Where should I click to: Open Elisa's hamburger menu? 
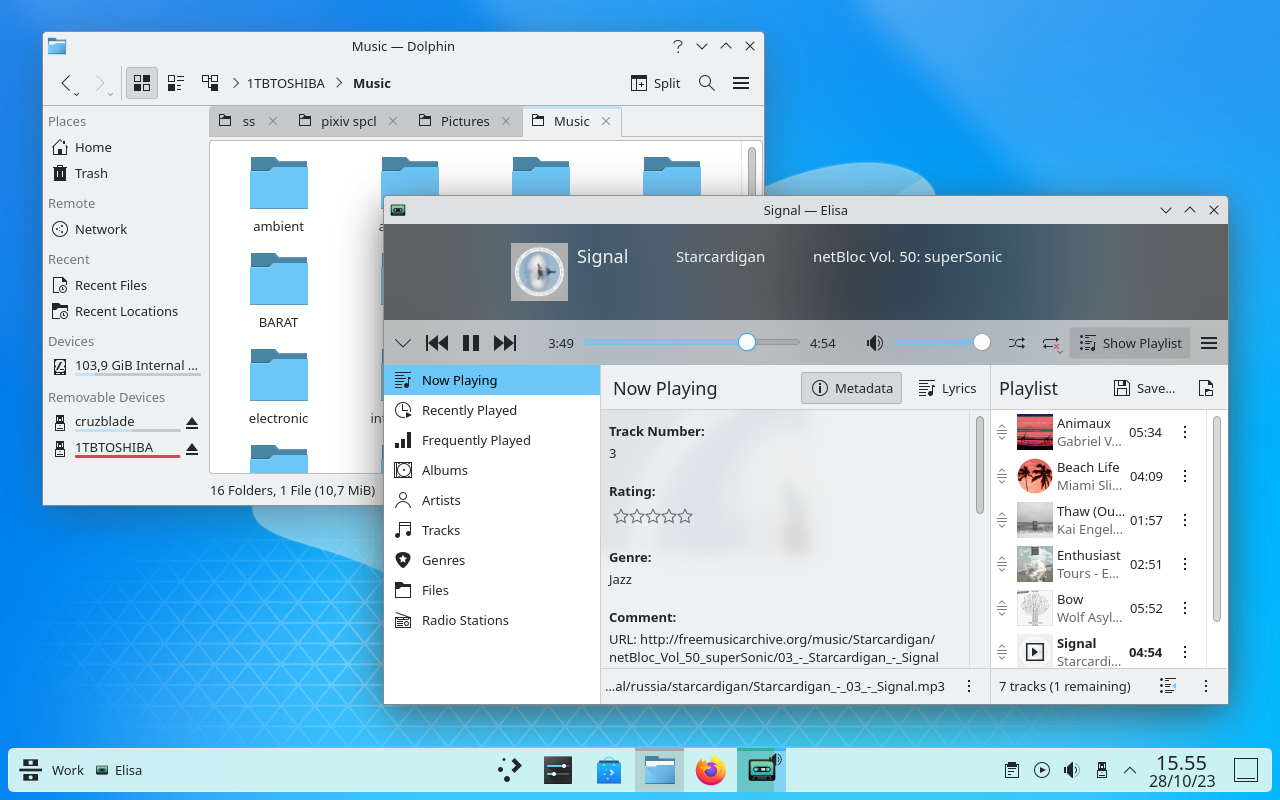pos(1208,342)
